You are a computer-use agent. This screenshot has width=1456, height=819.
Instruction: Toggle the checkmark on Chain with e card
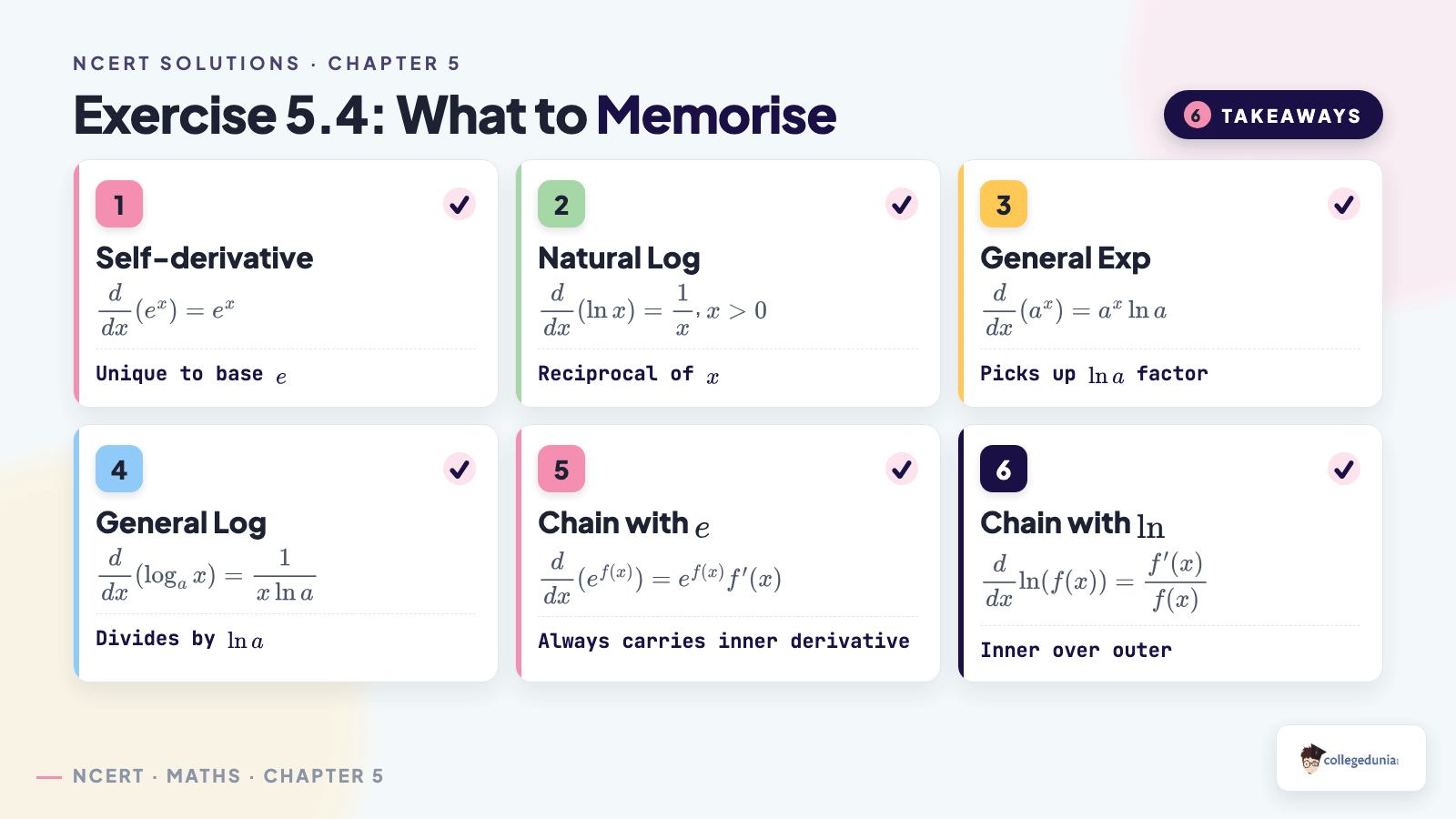point(902,469)
